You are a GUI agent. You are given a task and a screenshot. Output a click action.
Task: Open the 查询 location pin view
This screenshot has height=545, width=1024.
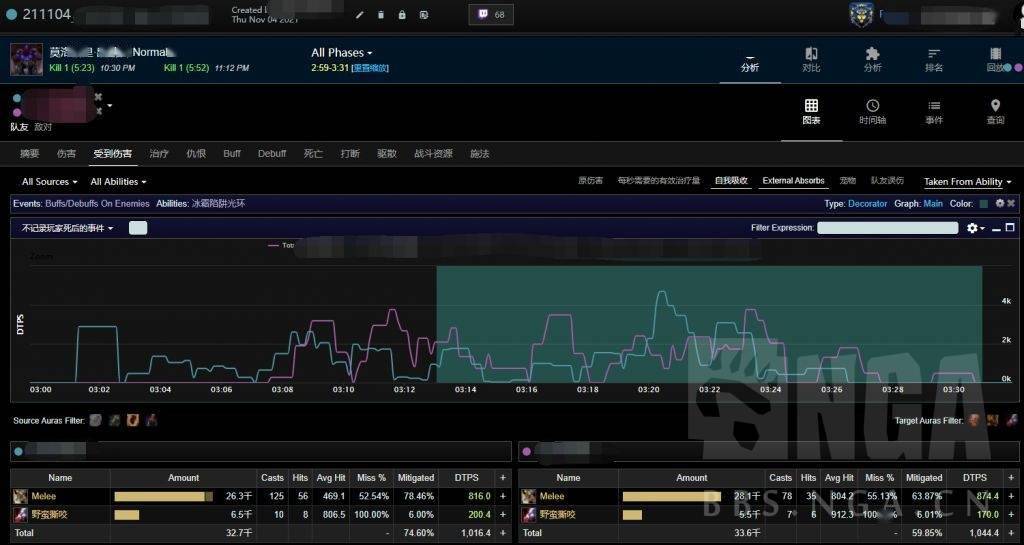(995, 111)
